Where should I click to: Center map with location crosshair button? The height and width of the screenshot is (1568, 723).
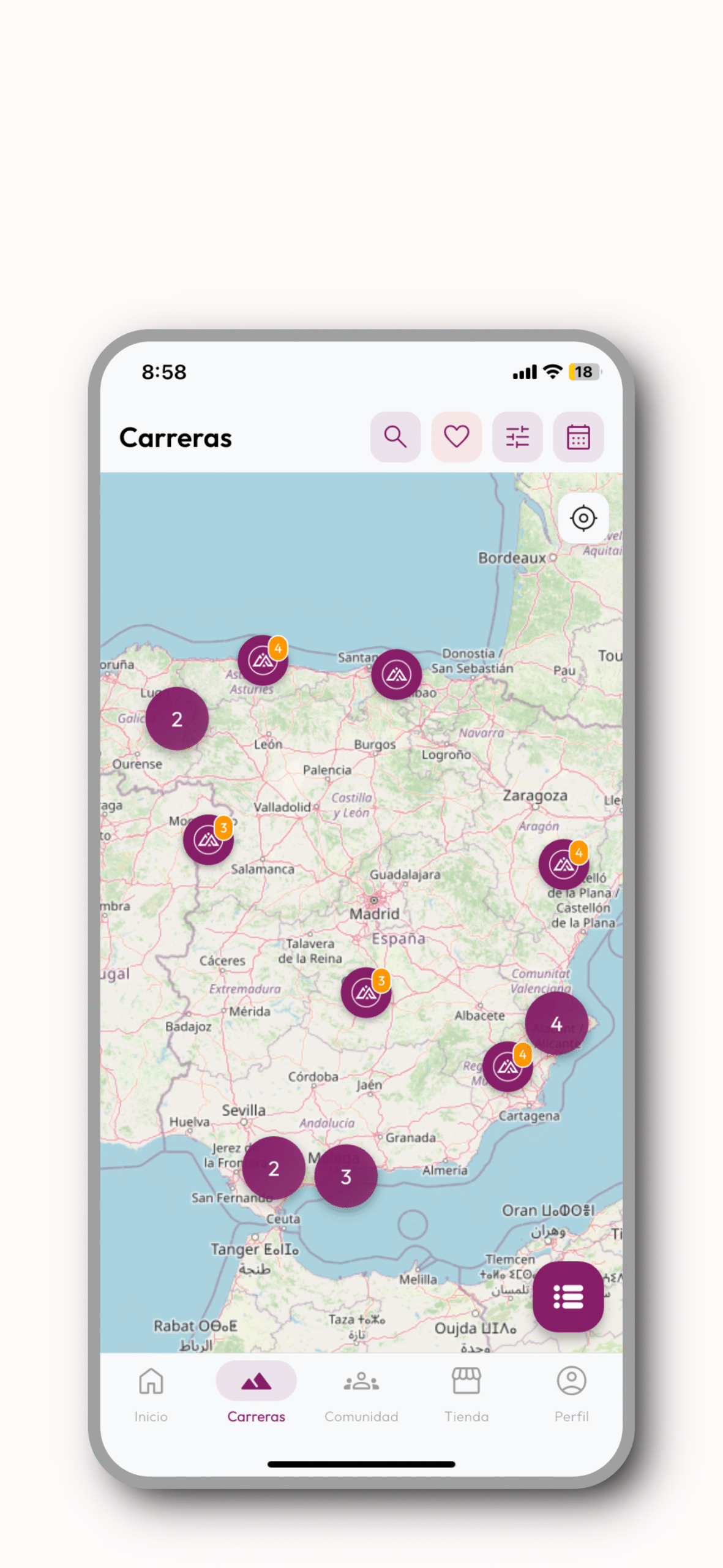tap(583, 518)
